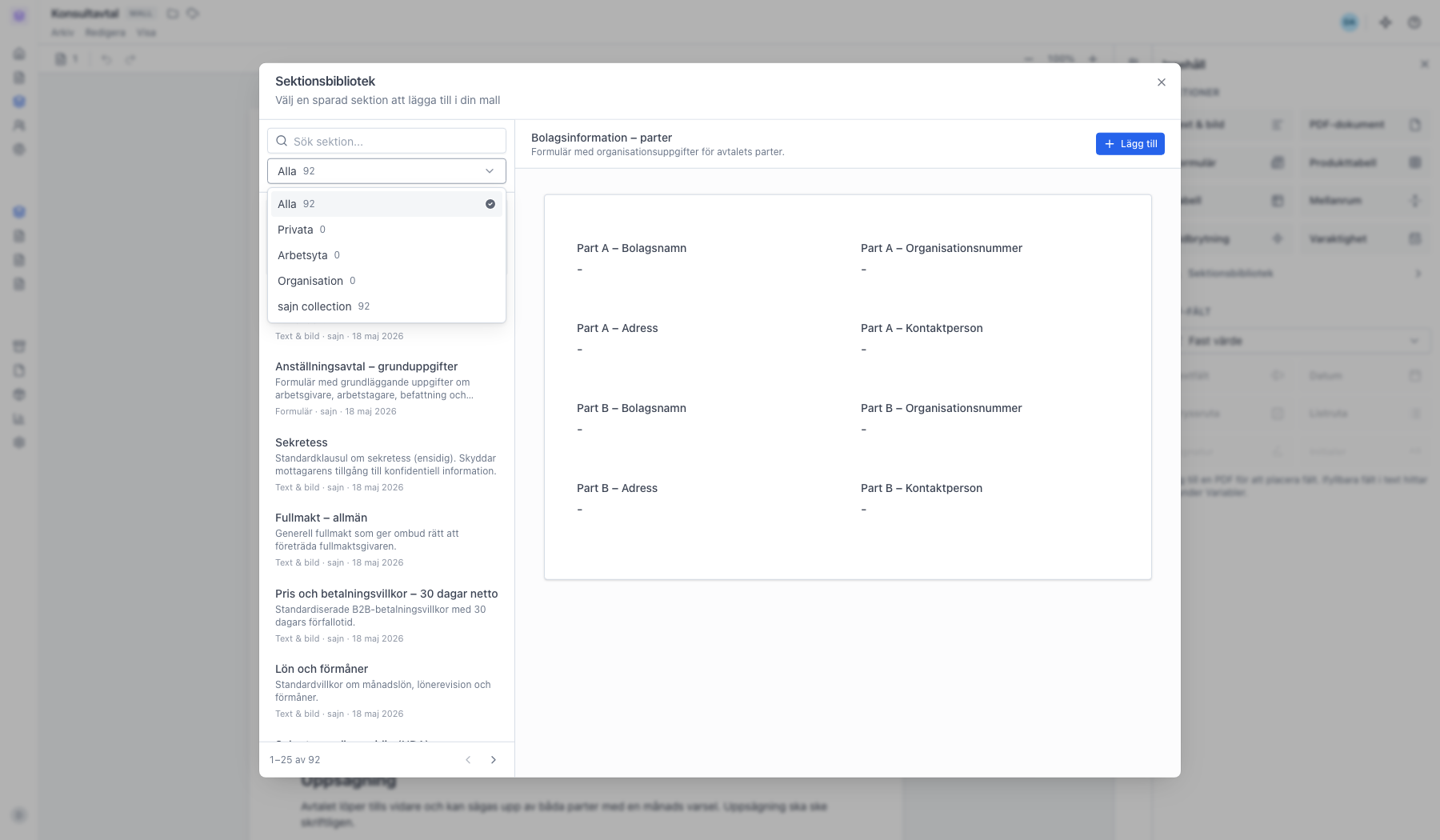Screen dimensions: 1440x840
Task: Click home icon in left sidebar
Action: point(19,54)
